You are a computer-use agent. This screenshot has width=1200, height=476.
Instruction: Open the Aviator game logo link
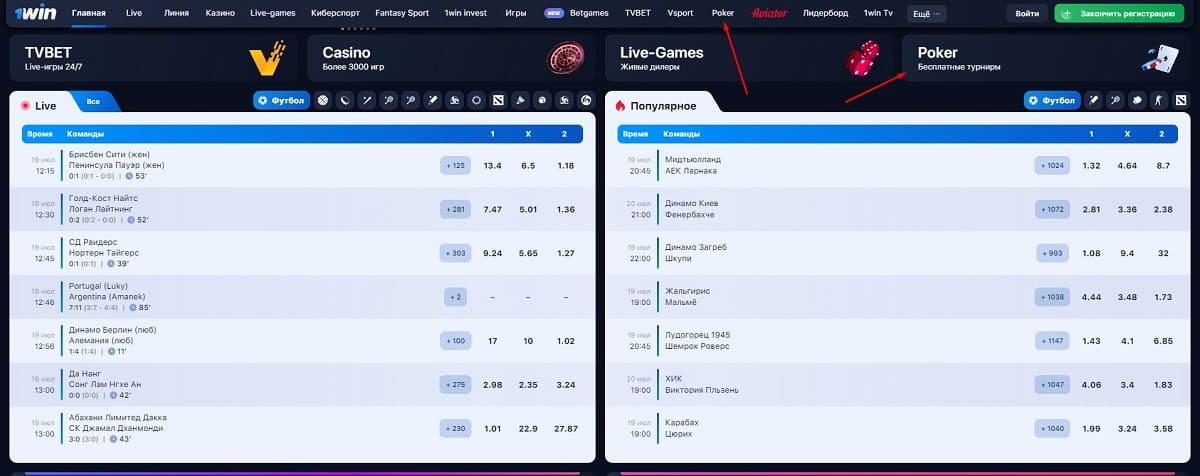click(770, 14)
